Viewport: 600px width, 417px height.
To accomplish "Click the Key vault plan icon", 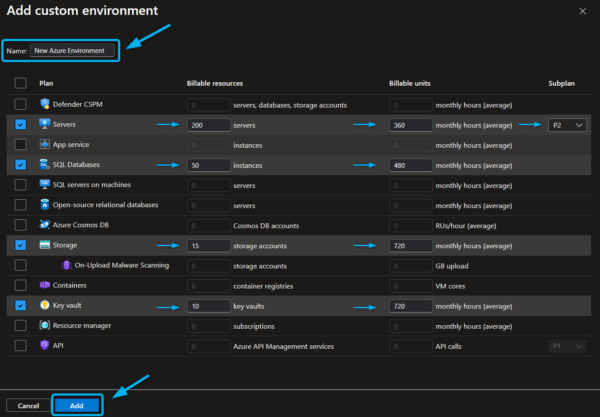I will [x=45, y=305].
